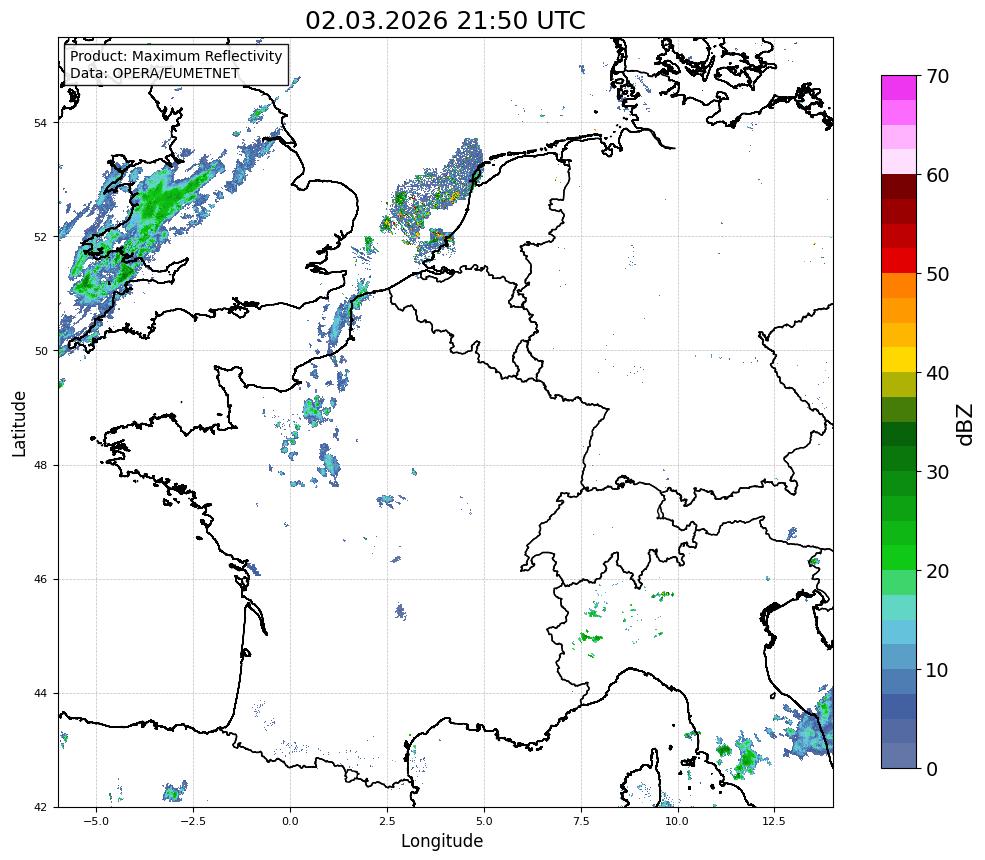Click latitude tick label 46
Screen dimensions: 985x860
tap(40, 579)
